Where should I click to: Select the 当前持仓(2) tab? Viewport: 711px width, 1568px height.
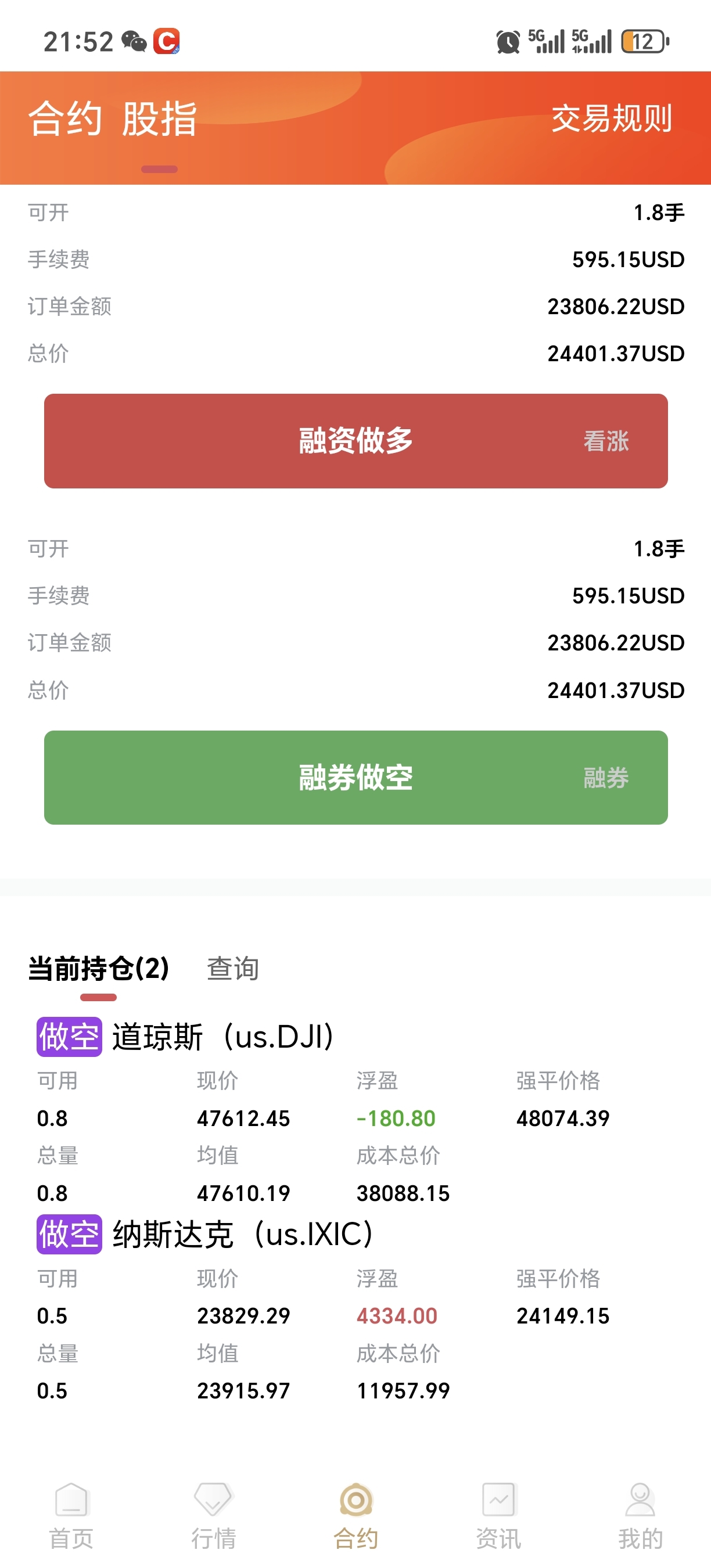coord(99,968)
